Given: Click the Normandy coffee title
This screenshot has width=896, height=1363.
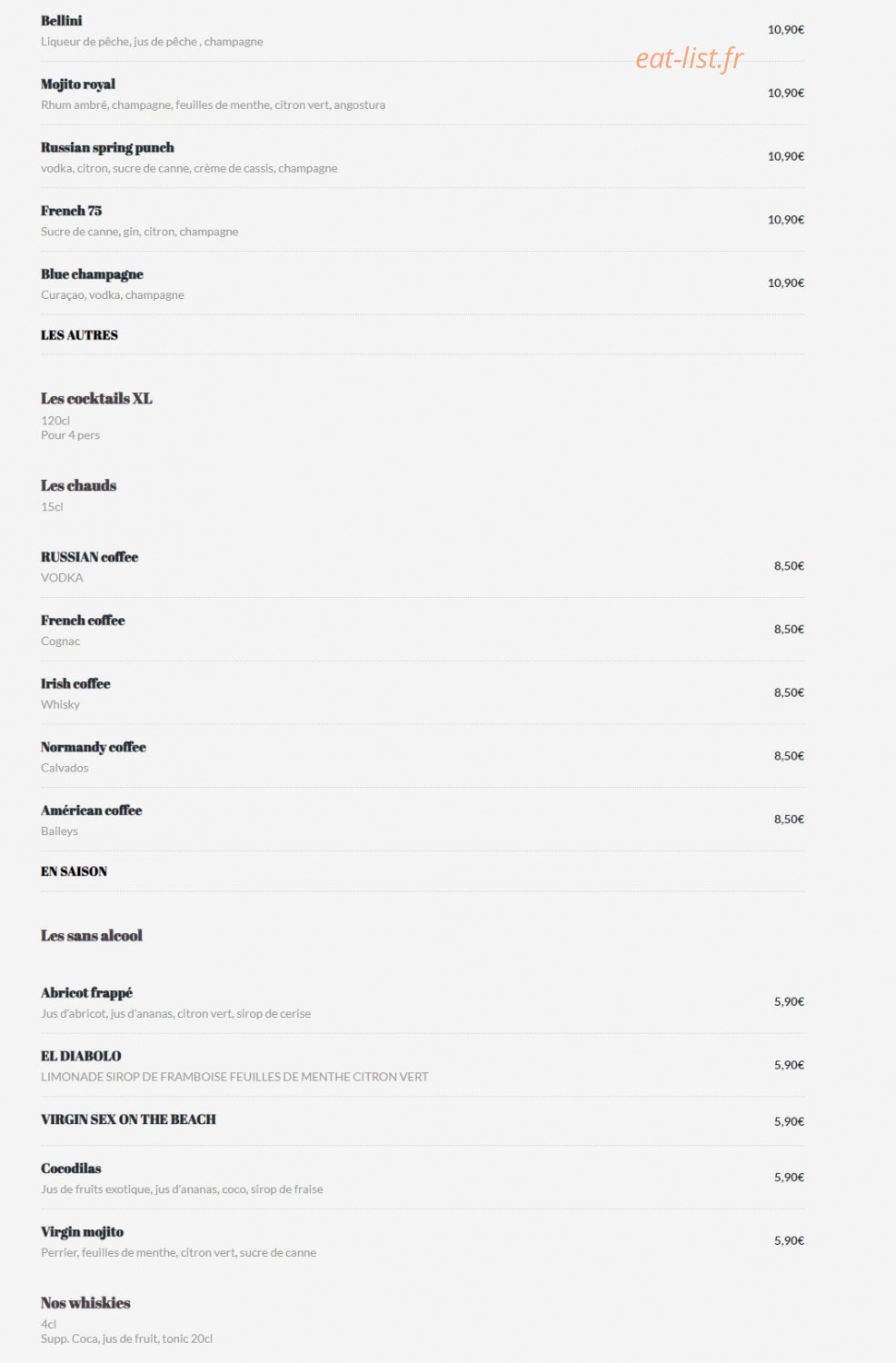Looking at the screenshot, I should 94,747.
